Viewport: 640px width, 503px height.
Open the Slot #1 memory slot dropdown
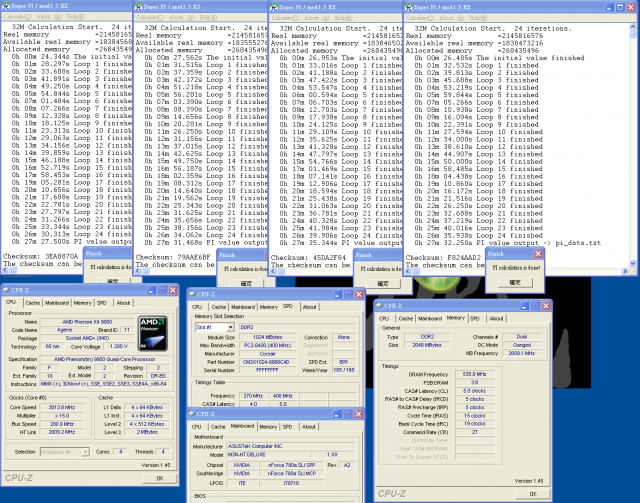[x=231, y=327]
